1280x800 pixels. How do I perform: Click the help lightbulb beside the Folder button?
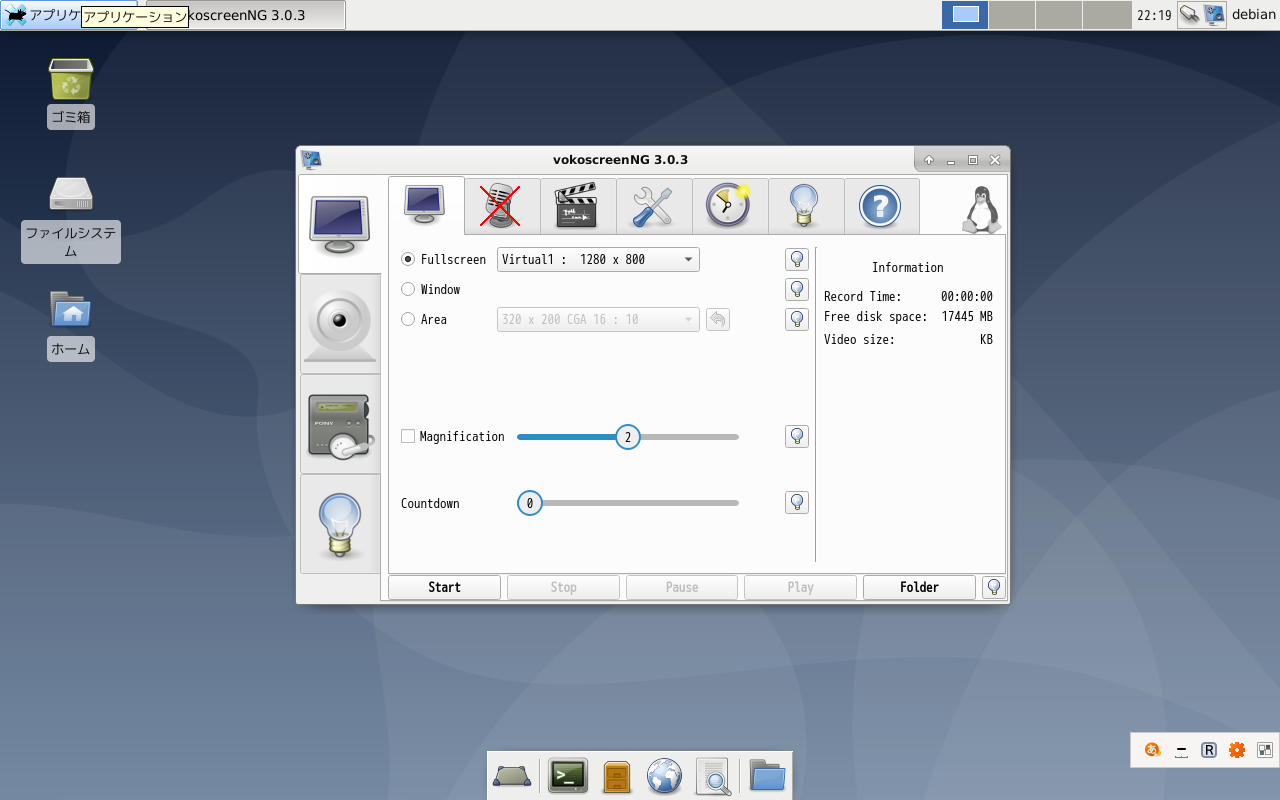click(994, 587)
